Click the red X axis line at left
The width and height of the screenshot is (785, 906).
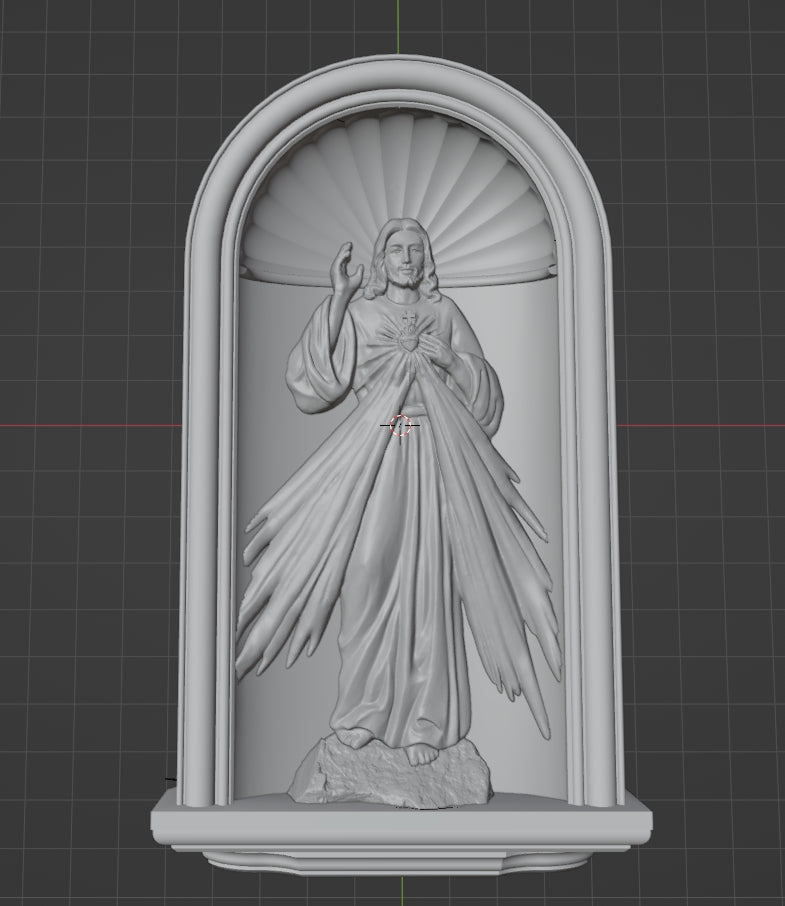90,425
